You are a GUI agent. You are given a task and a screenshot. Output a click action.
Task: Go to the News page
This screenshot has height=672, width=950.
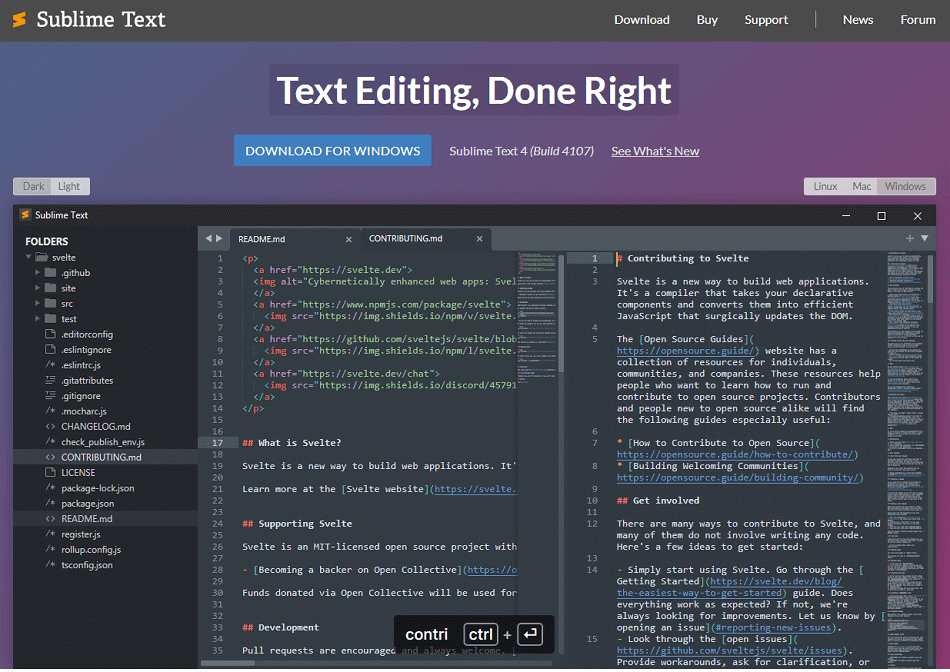tap(858, 19)
